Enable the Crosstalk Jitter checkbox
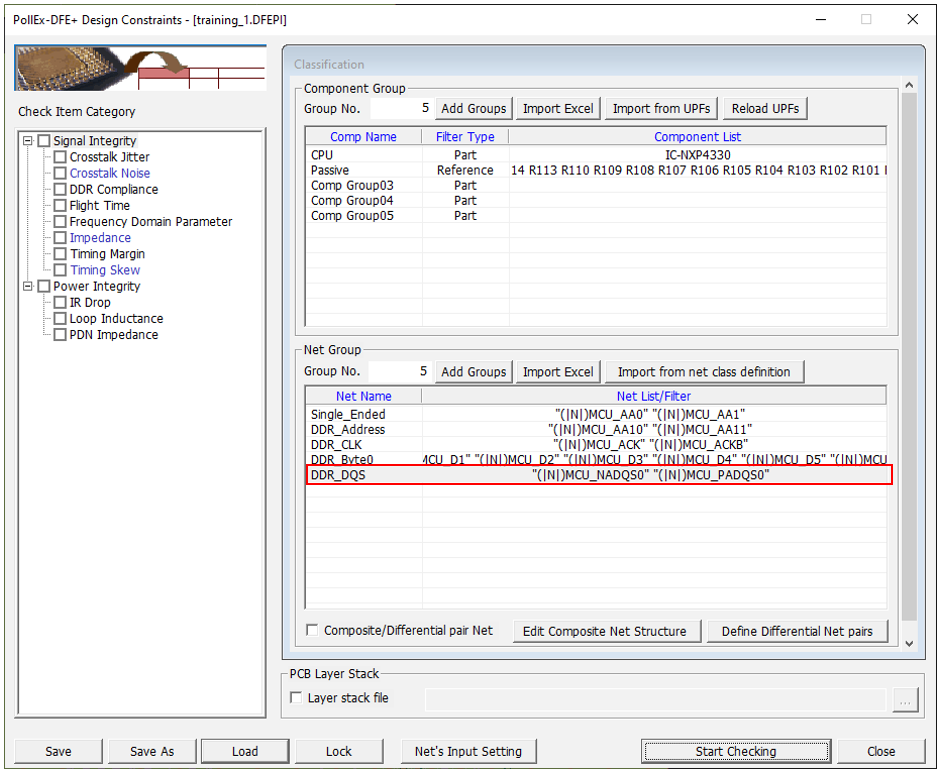Viewport: 941px width, 773px height. click(61, 157)
